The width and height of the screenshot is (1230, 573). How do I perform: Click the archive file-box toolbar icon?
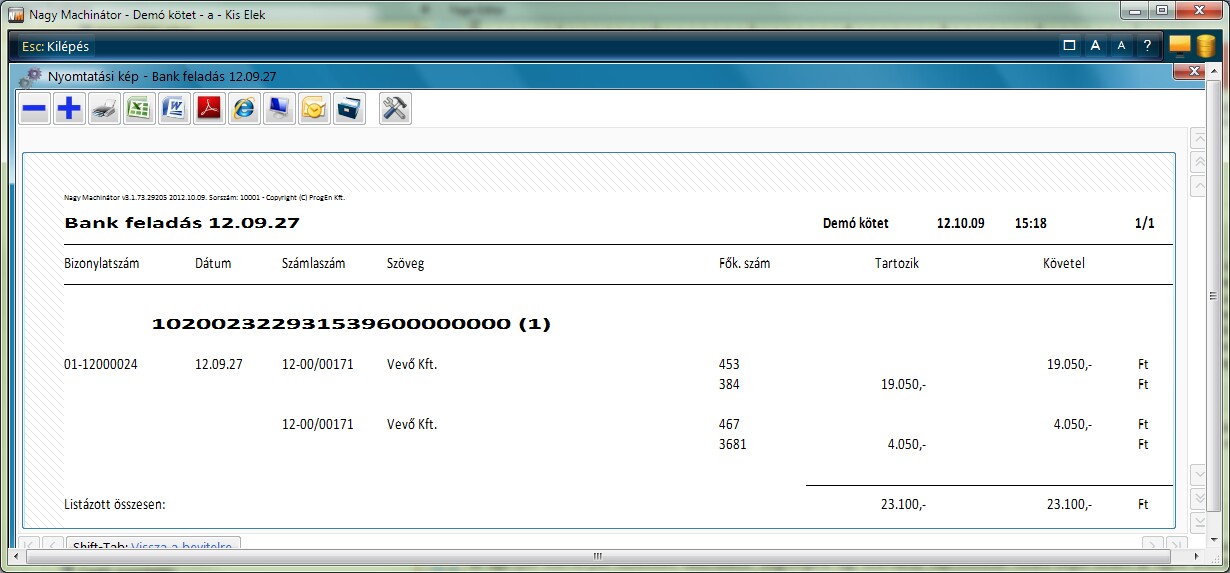[x=349, y=109]
